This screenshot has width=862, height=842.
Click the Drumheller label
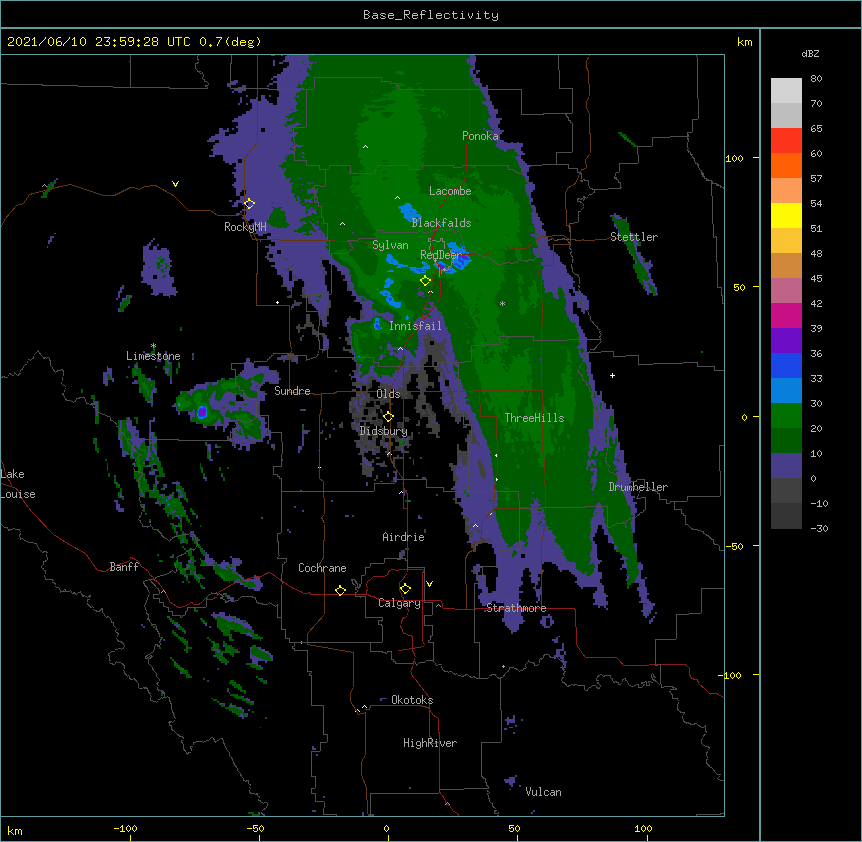coord(638,487)
